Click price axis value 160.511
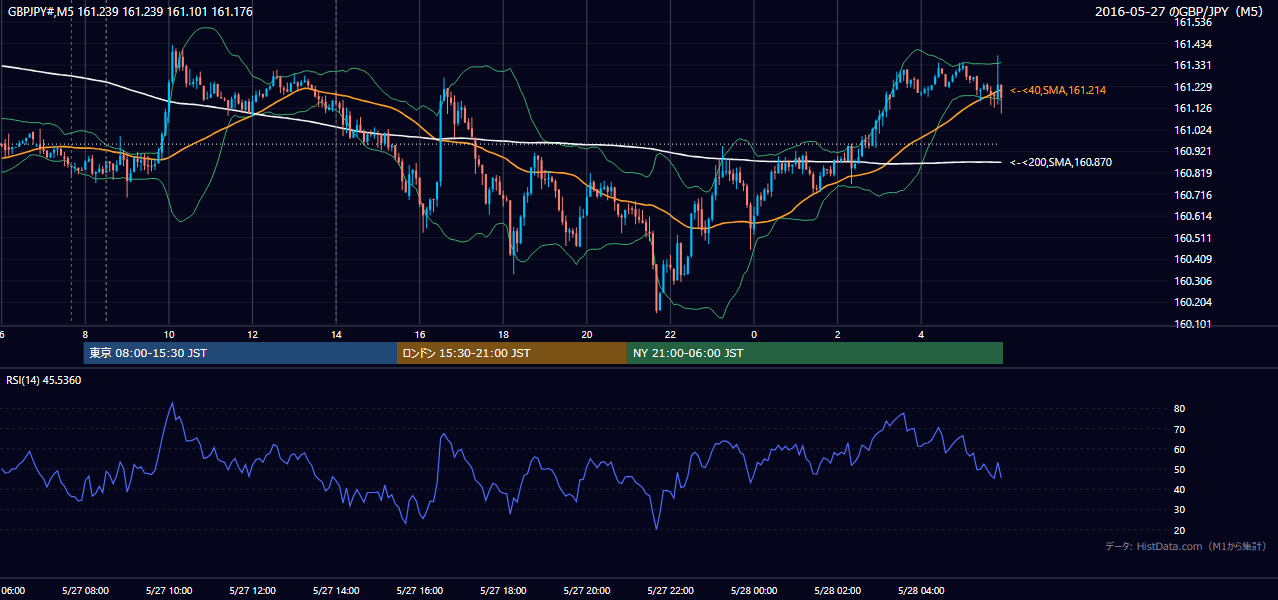Image resolution: width=1278 pixels, height=600 pixels. coord(1193,238)
